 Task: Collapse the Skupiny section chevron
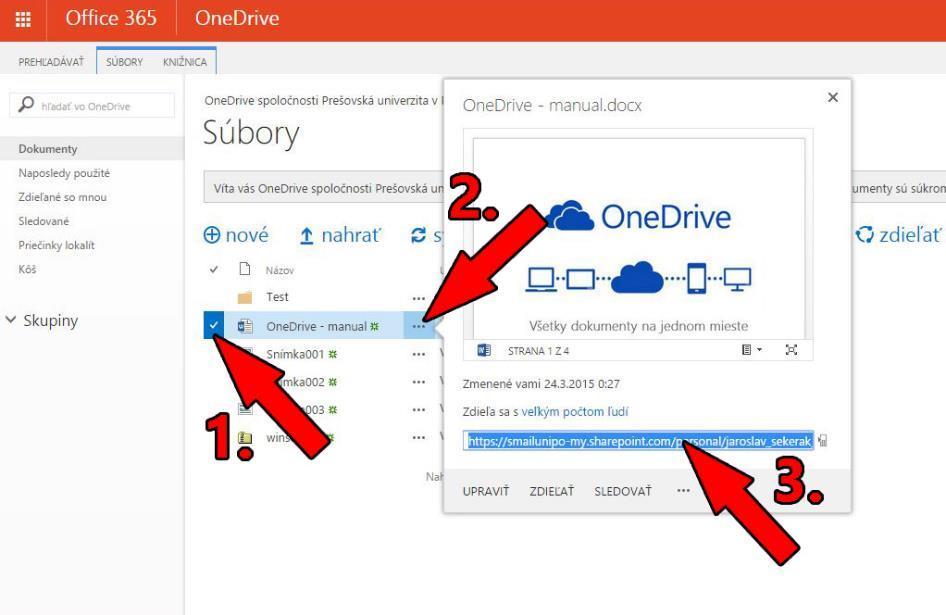[11, 319]
